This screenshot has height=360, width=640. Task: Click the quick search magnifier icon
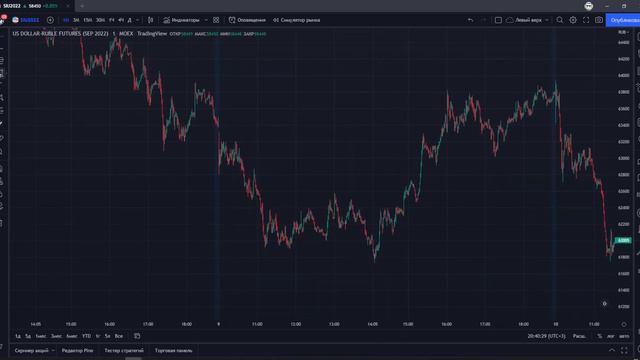click(x=560, y=20)
